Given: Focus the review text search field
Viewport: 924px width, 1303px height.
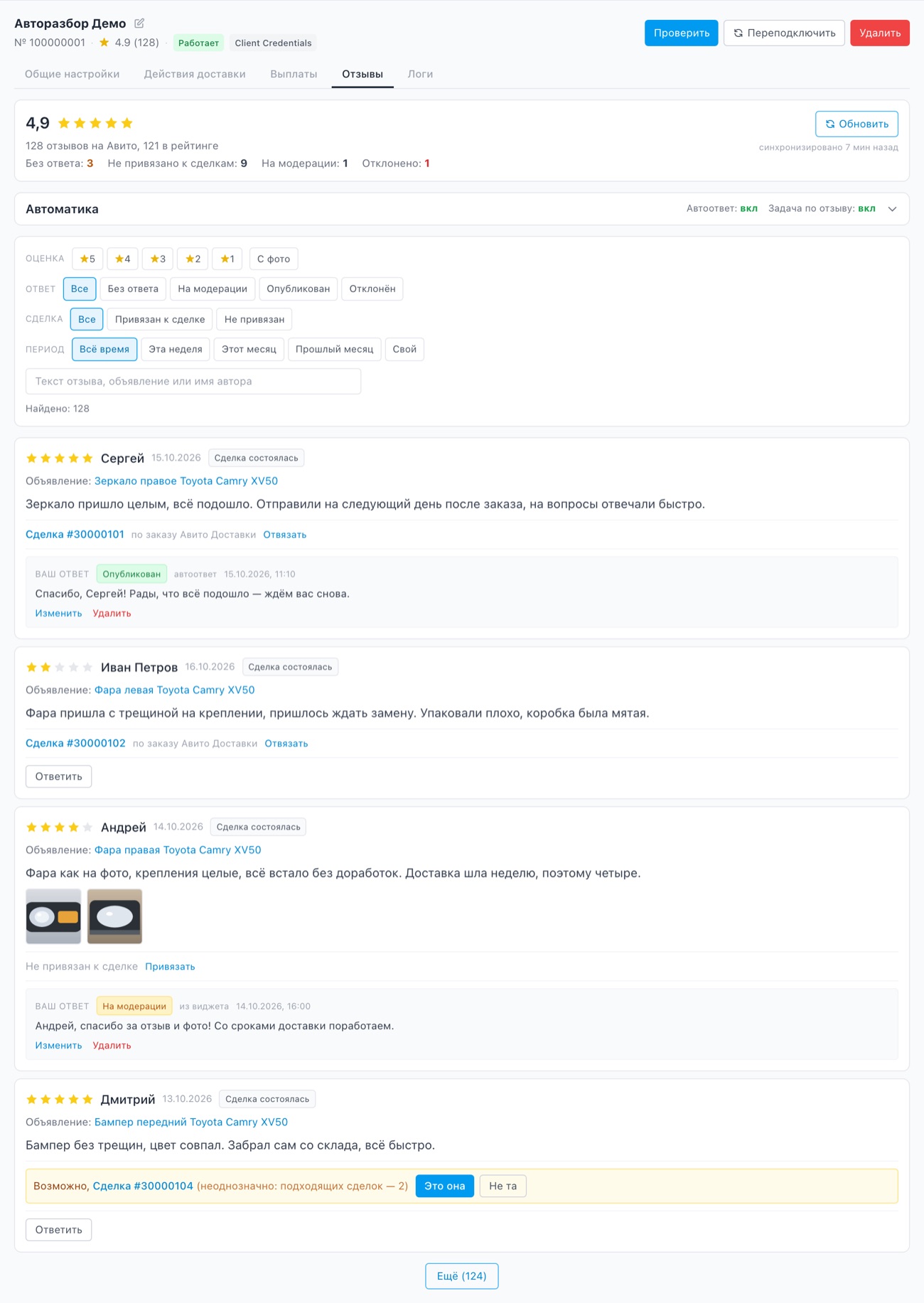Looking at the screenshot, I should click(193, 381).
